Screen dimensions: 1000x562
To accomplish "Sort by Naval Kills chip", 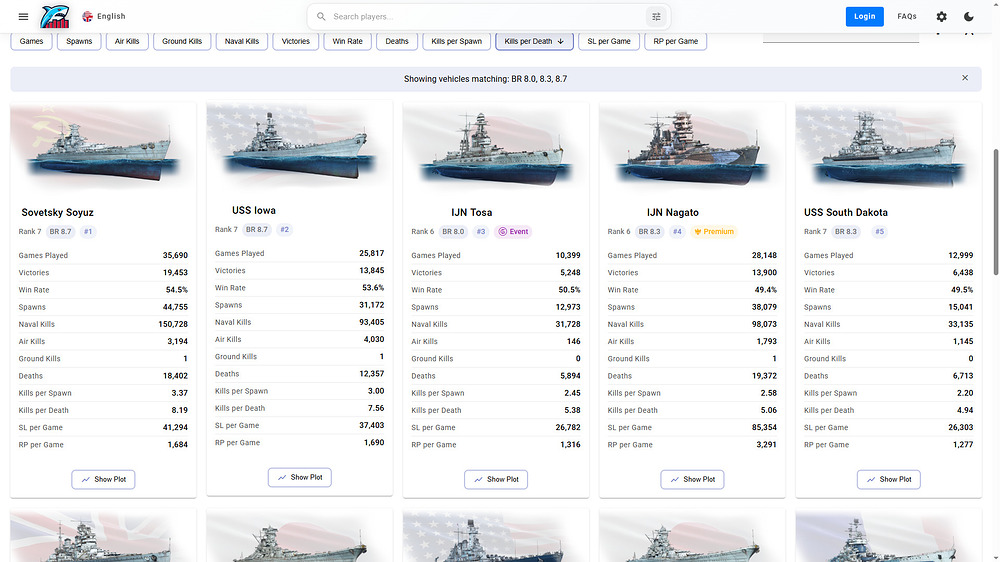I will click(x=242, y=41).
